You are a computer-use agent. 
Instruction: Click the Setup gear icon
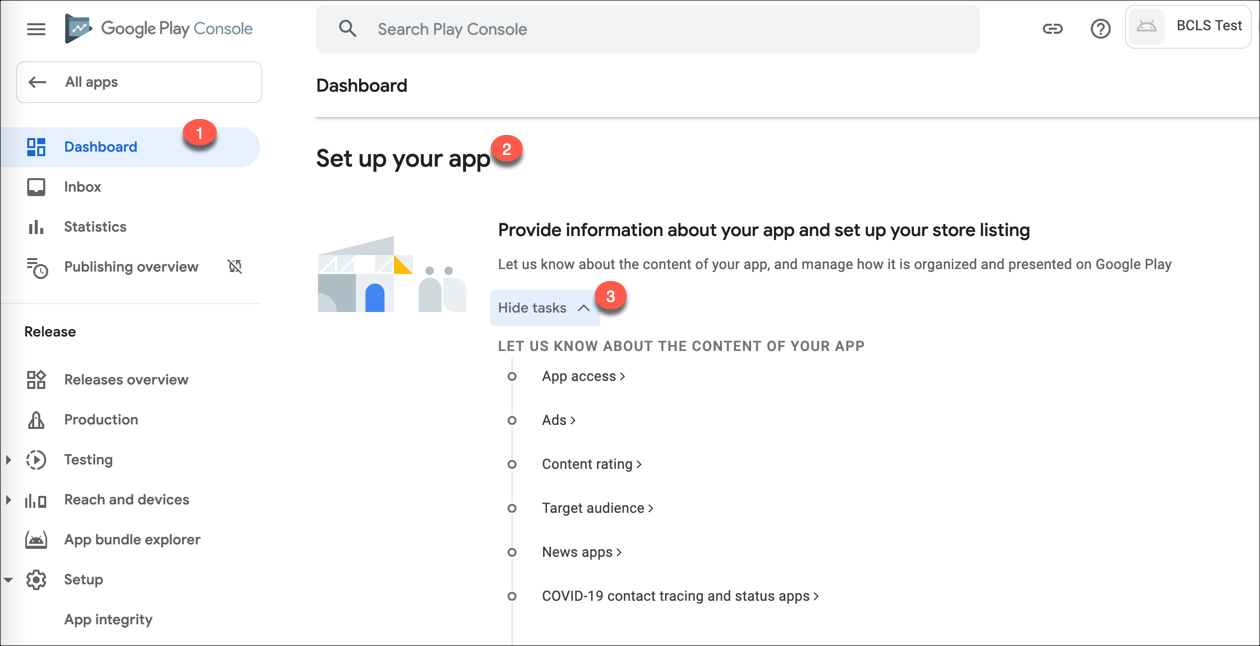(36, 580)
